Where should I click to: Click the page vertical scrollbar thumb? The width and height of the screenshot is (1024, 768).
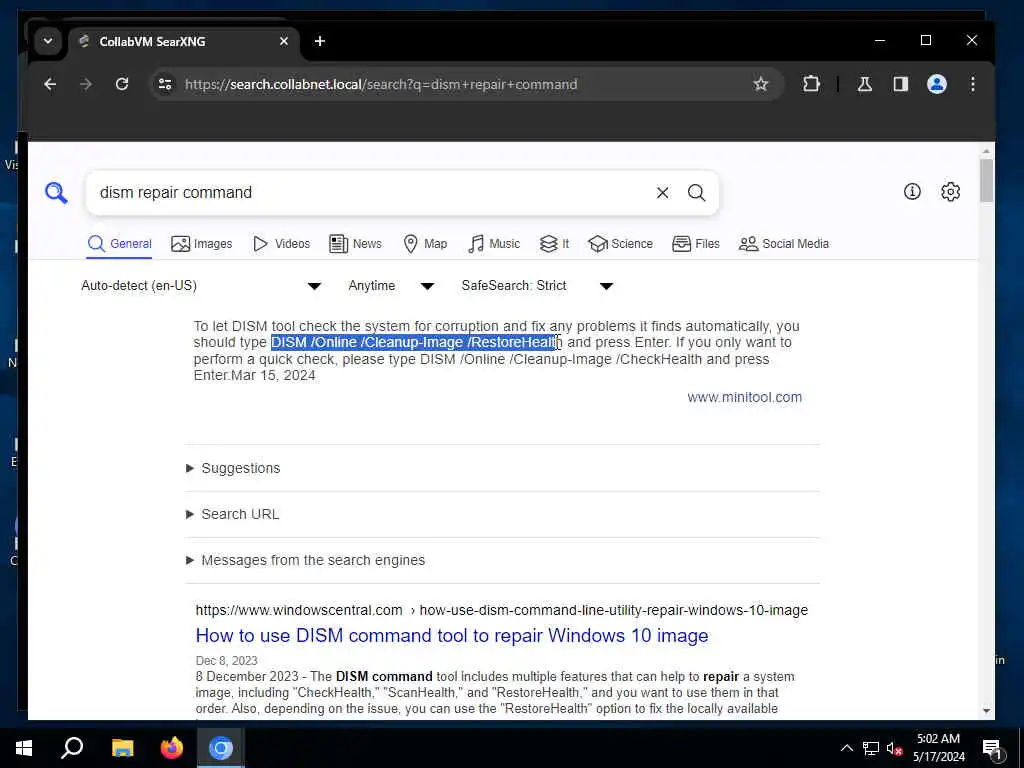tap(986, 181)
